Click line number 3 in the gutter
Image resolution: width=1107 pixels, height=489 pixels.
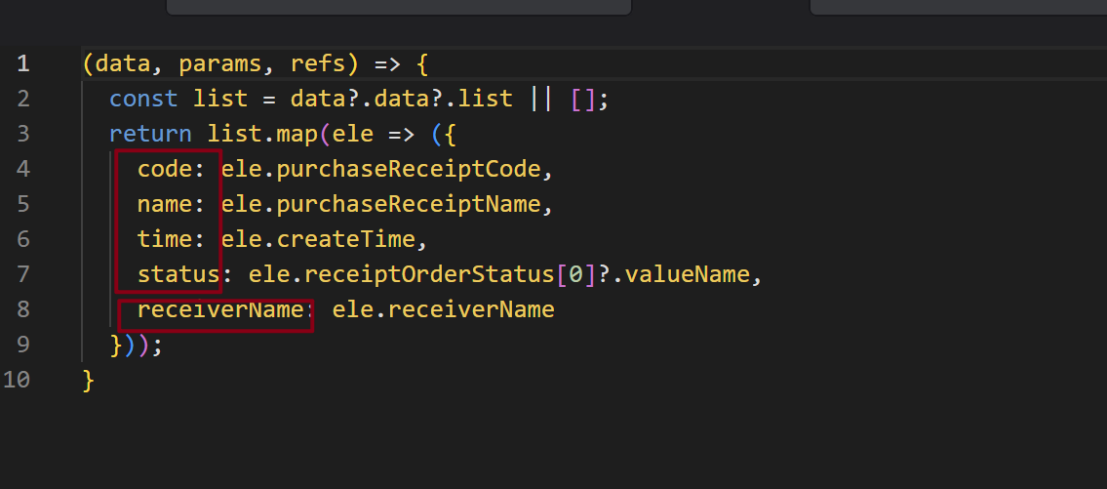pyautogui.click(x=23, y=134)
